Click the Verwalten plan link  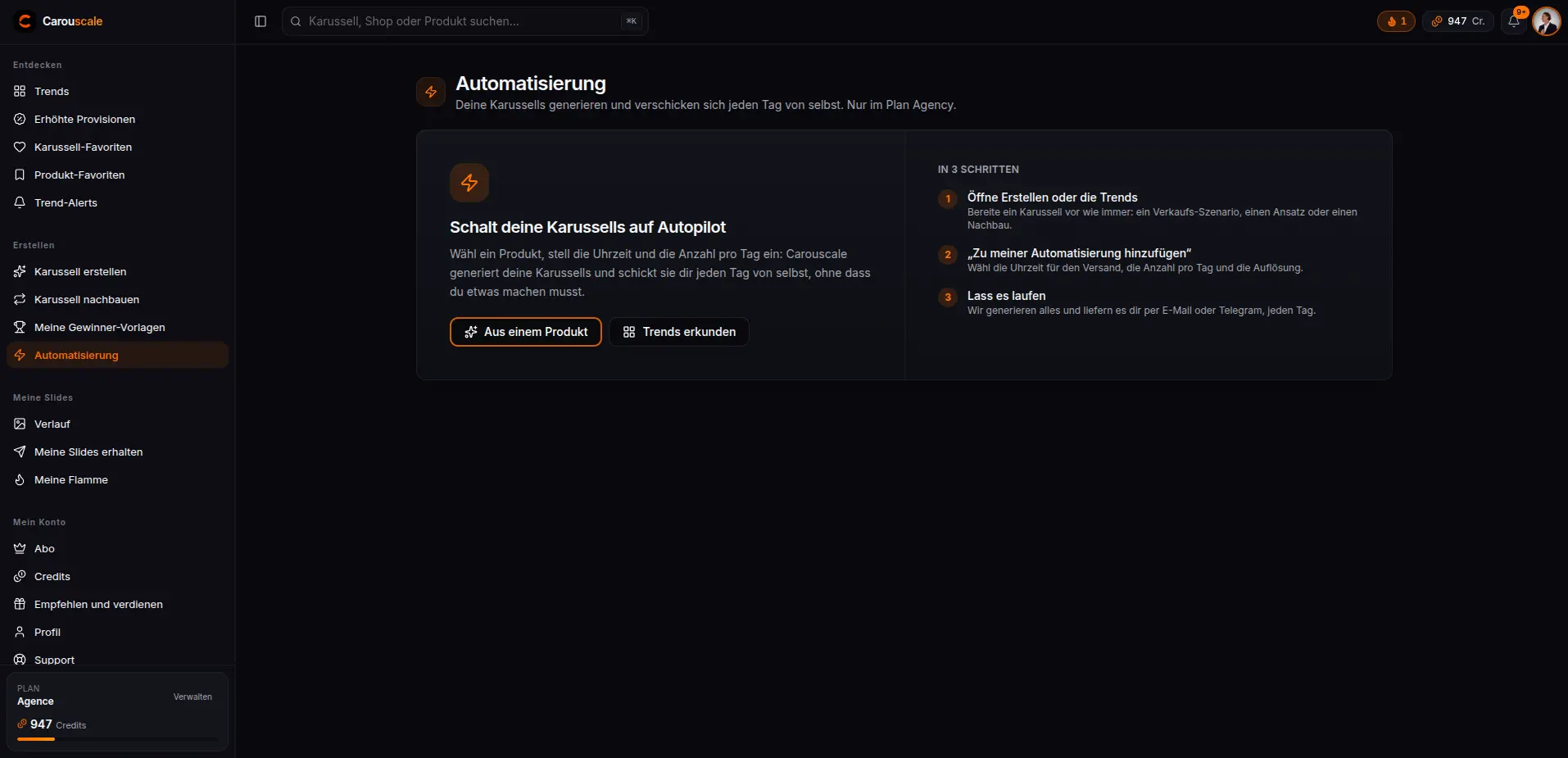[x=193, y=697]
